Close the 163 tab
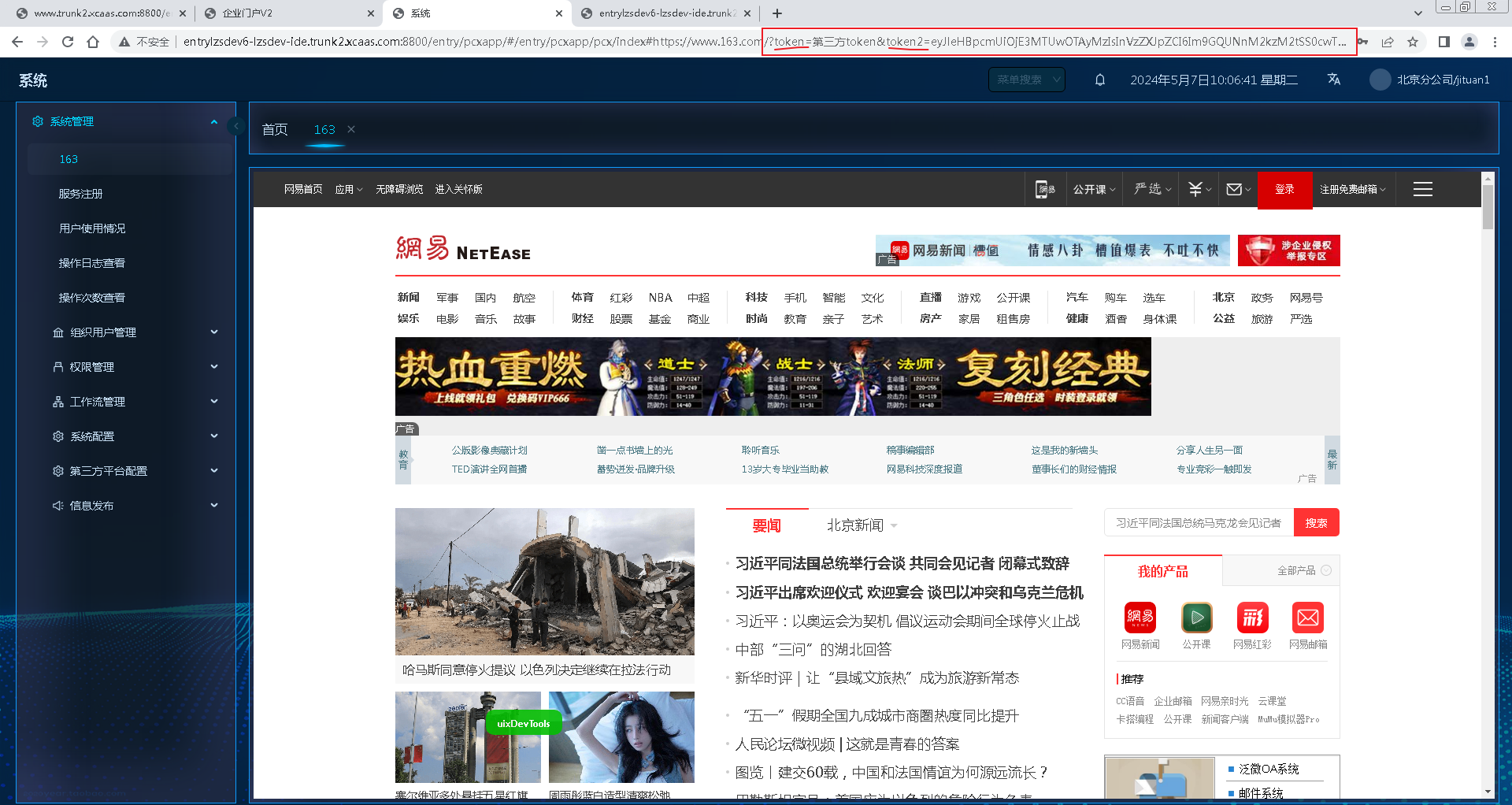This screenshot has height=805, width=1512. click(x=351, y=129)
